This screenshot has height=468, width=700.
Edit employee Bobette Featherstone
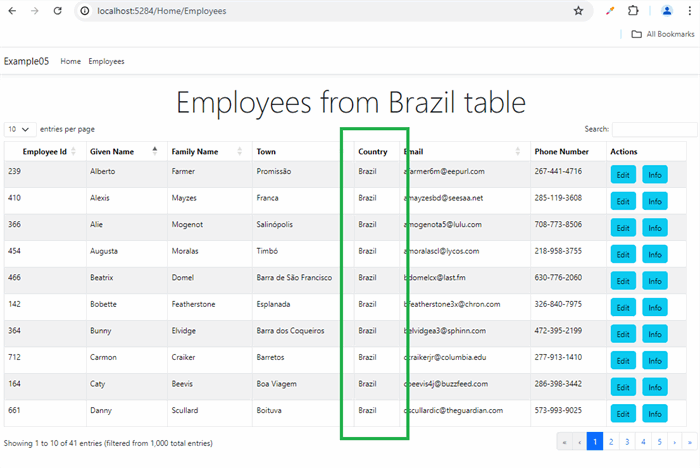click(623, 308)
